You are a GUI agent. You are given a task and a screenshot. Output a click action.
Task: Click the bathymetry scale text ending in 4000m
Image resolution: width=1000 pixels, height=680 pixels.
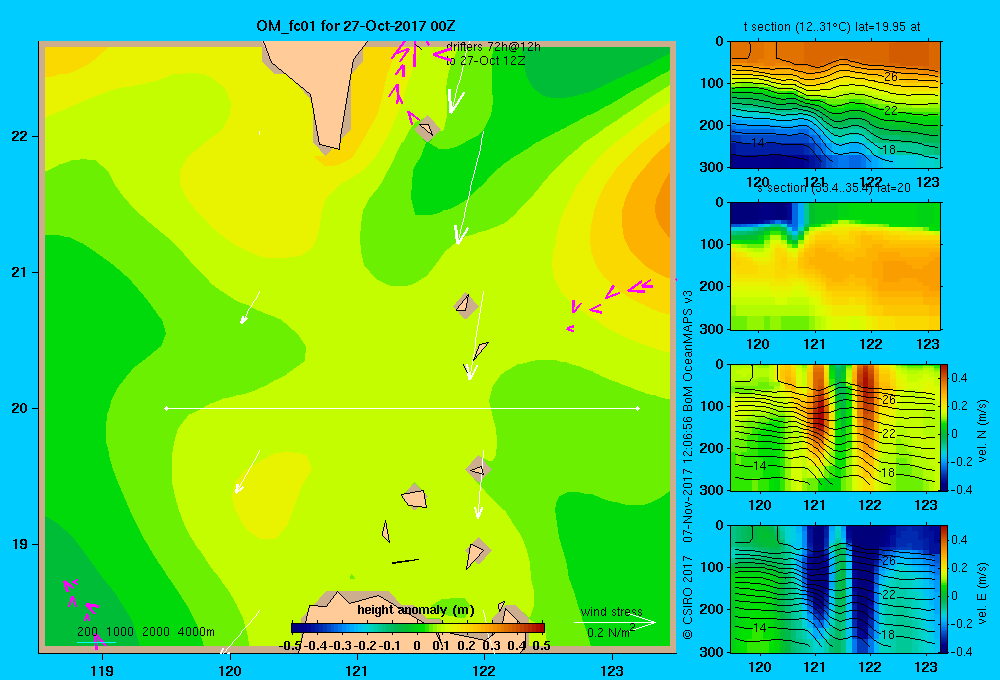(146, 632)
